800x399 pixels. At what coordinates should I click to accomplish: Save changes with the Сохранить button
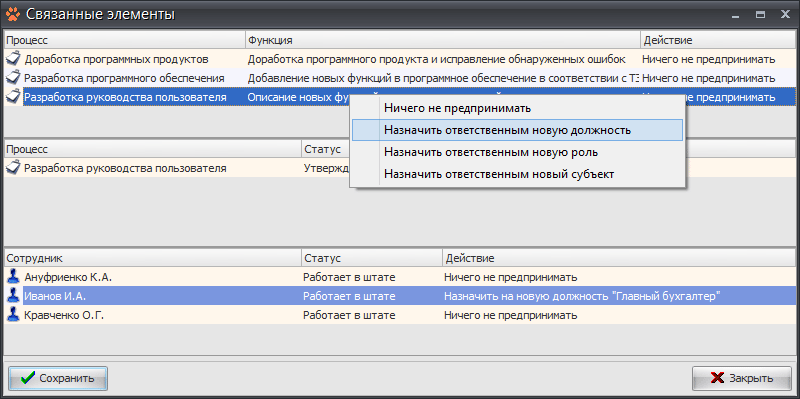(x=58, y=378)
